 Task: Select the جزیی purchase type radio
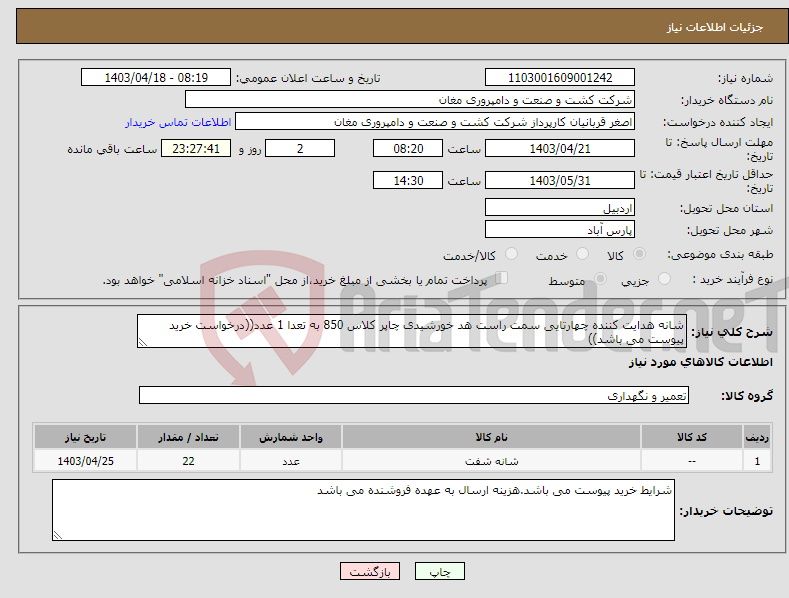tap(664, 279)
